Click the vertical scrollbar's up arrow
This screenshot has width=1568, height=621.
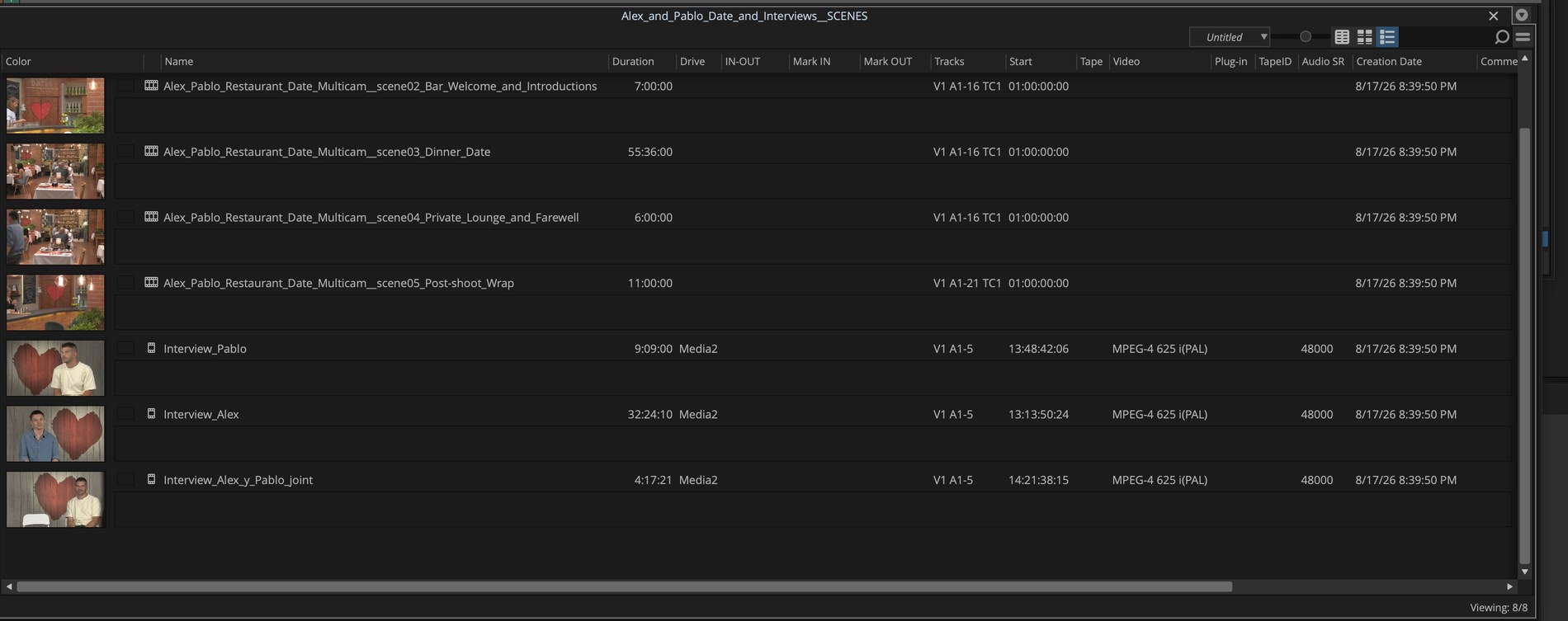pos(1524,59)
